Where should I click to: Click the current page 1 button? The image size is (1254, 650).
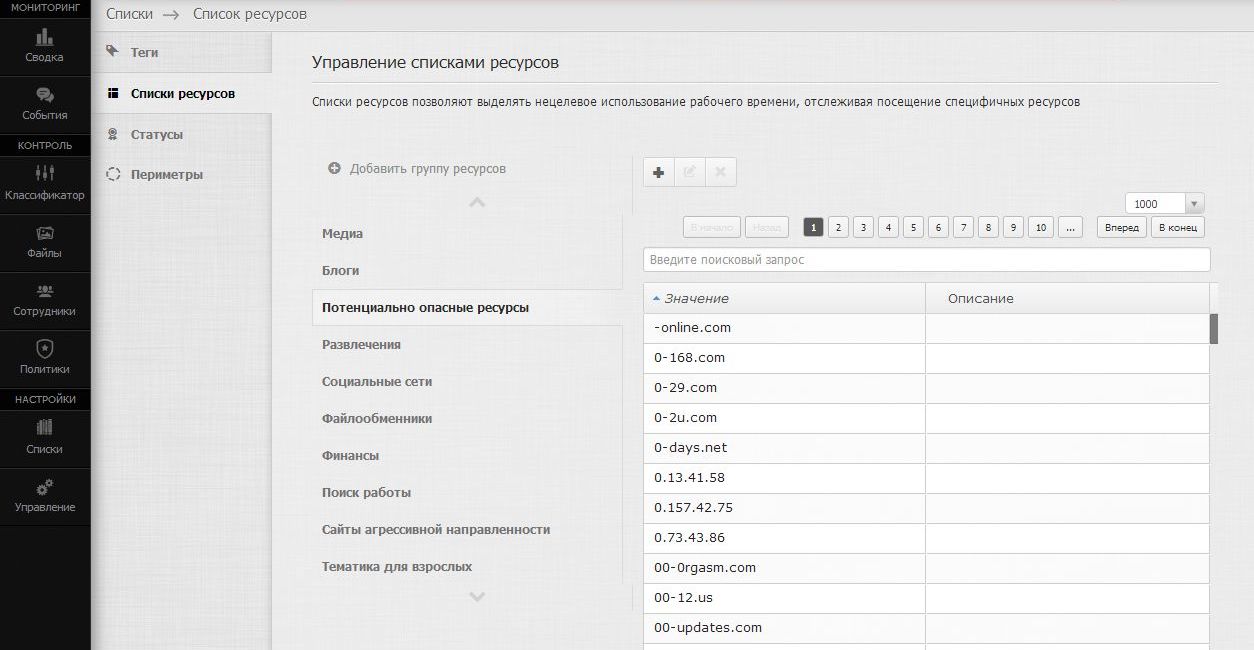tap(813, 227)
